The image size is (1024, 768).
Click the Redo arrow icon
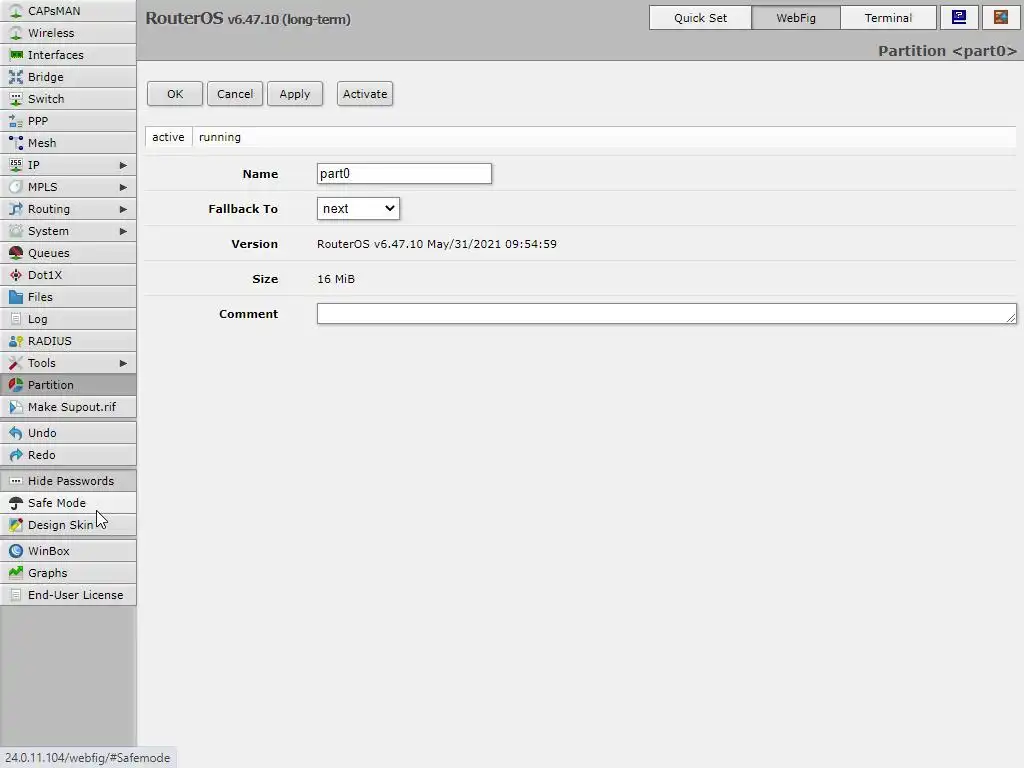coord(16,455)
